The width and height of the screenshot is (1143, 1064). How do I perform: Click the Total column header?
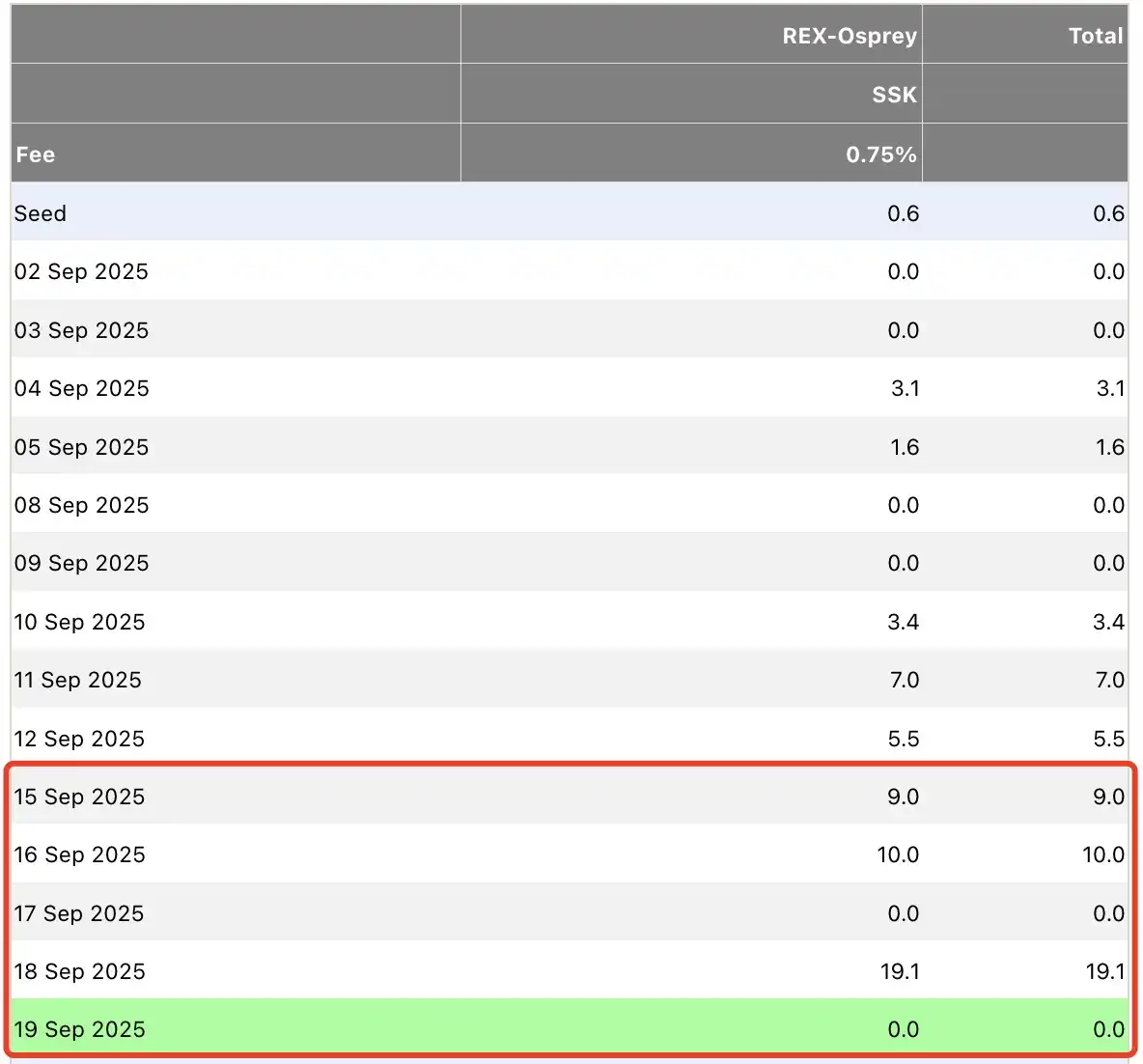pos(1095,36)
